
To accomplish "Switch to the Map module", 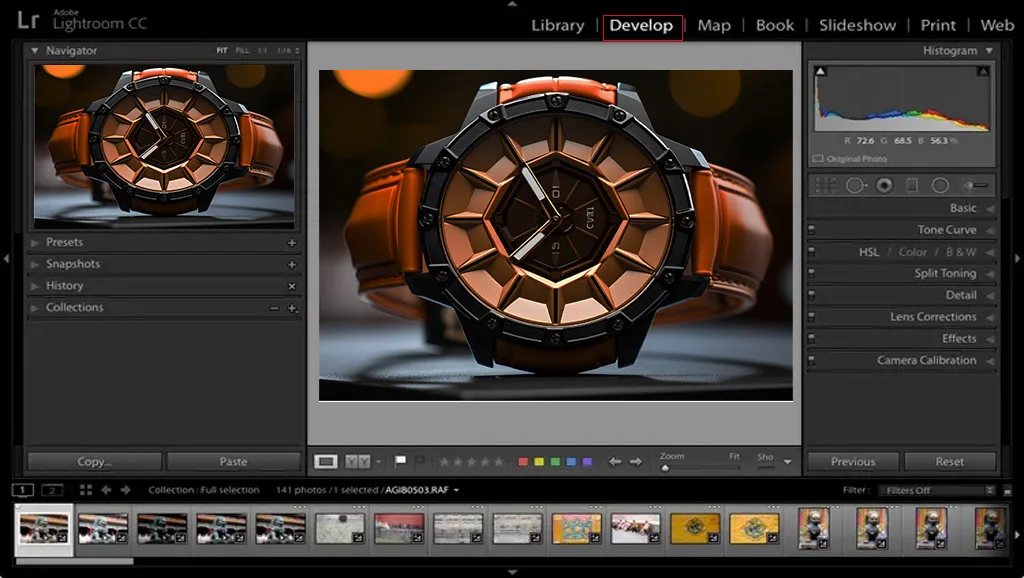I will coord(714,25).
